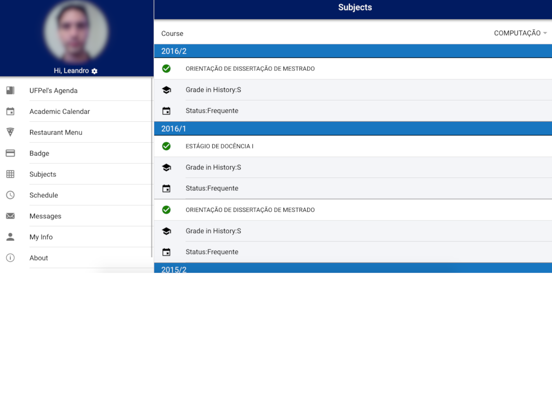The height and width of the screenshot is (414, 552).
Task: Click green check for 2016/1 ORIENTAÇÃO DE DISSERTAÇÃO
Action: click(x=166, y=210)
